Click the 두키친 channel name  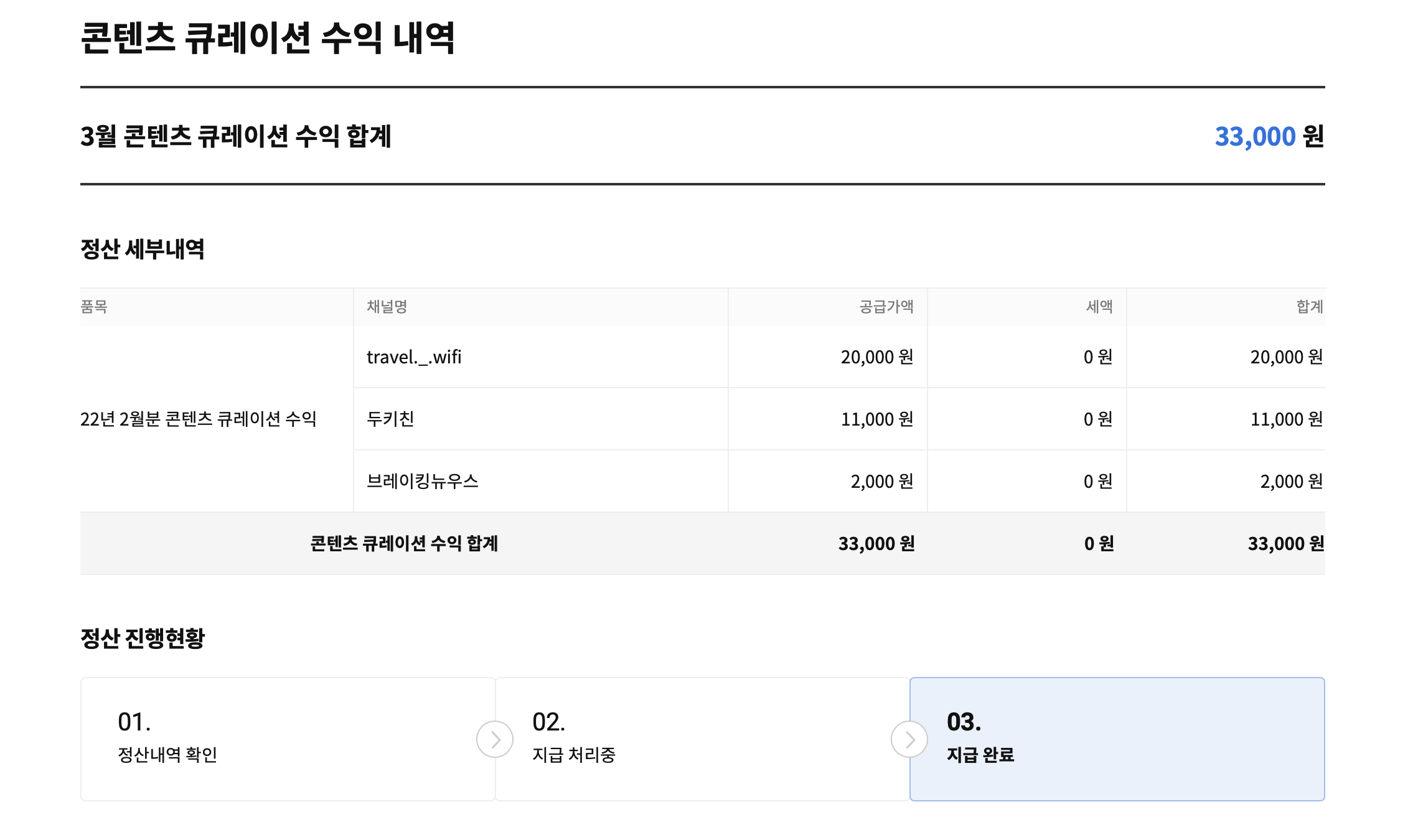click(390, 419)
